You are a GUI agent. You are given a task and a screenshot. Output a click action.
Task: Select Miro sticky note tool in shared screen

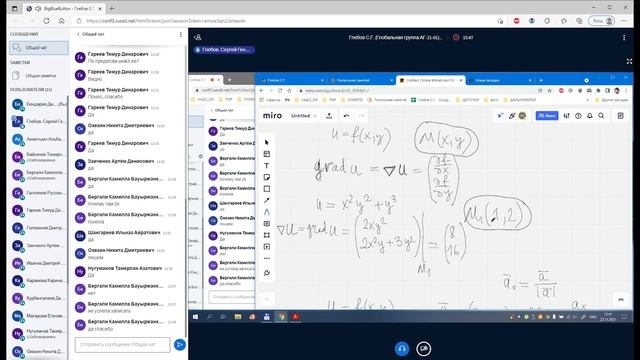[267, 177]
